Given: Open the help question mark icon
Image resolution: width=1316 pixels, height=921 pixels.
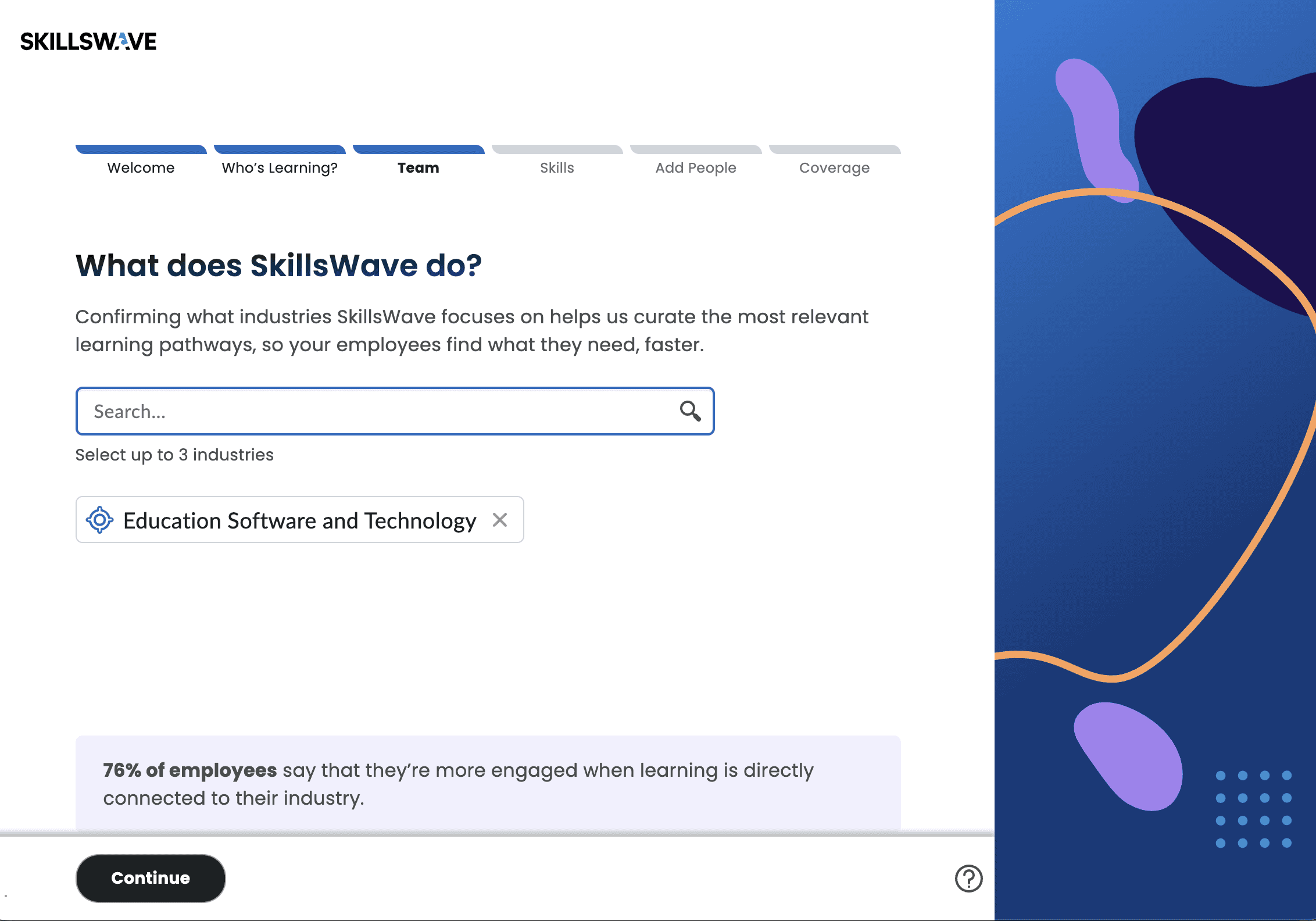Looking at the screenshot, I should pos(968,878).
